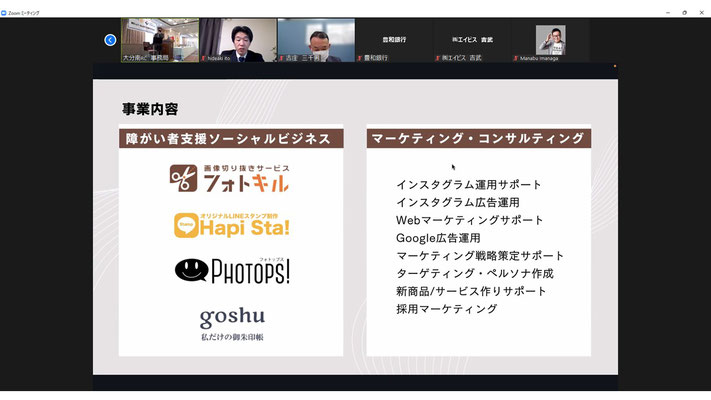Click the Google広告運用 line

point(438,238)
